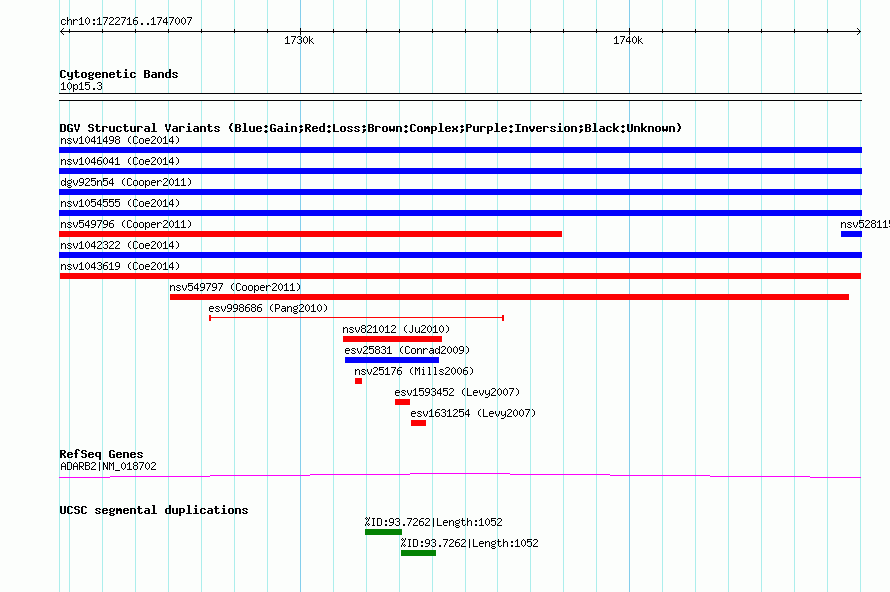Select the nsv549796 (Cooper2011) red loss bar

tap(310, 234)
